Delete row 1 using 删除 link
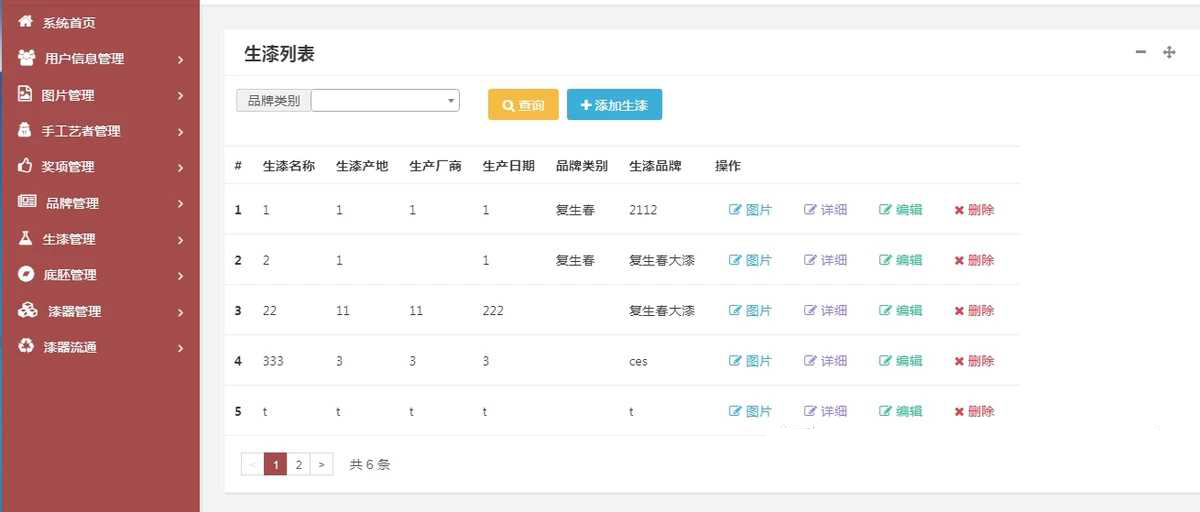The height and width of the screenshot is (512, 1200). click(974, 210)
